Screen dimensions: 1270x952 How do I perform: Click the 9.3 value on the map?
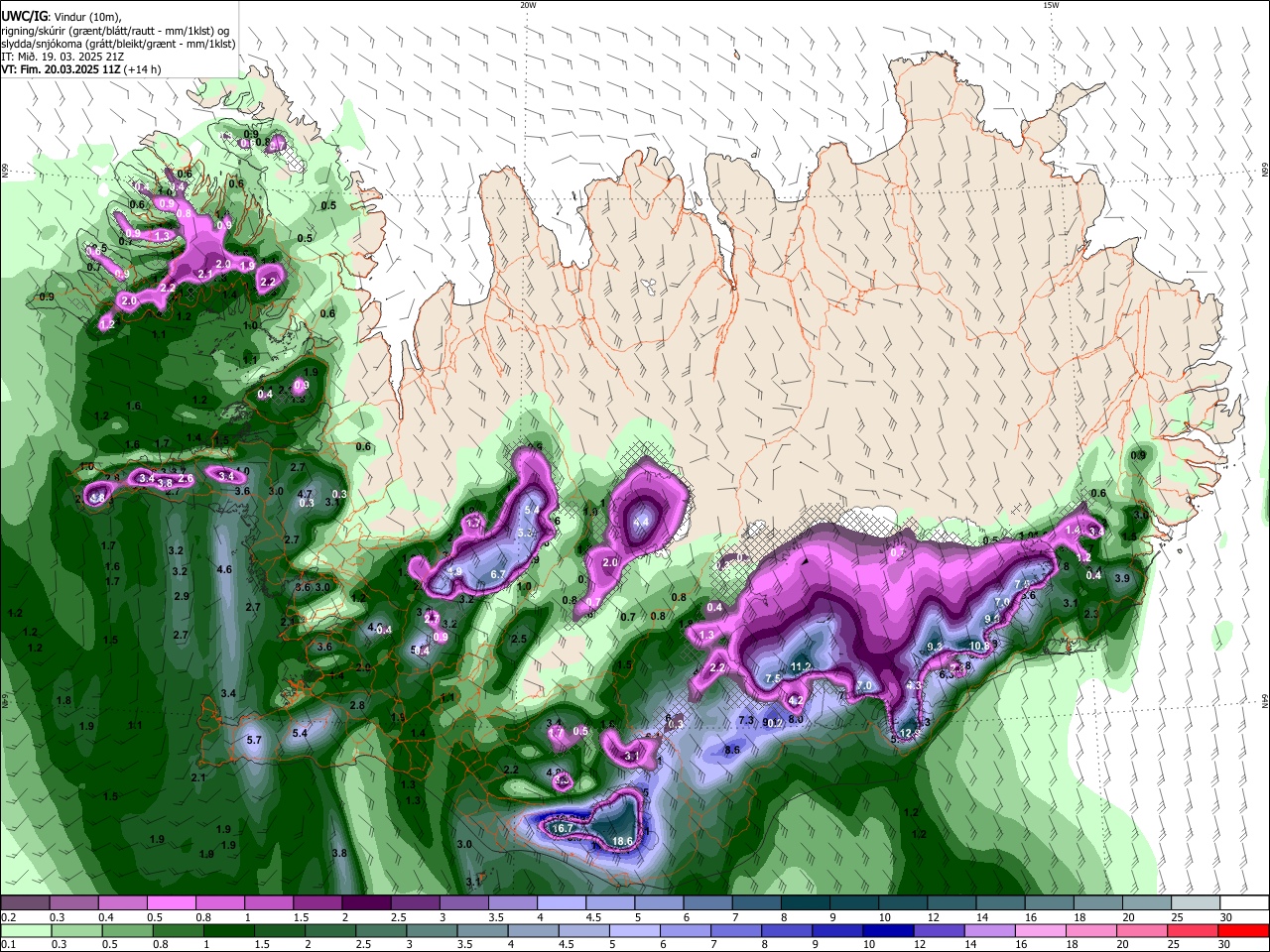[x=934, y=646]
